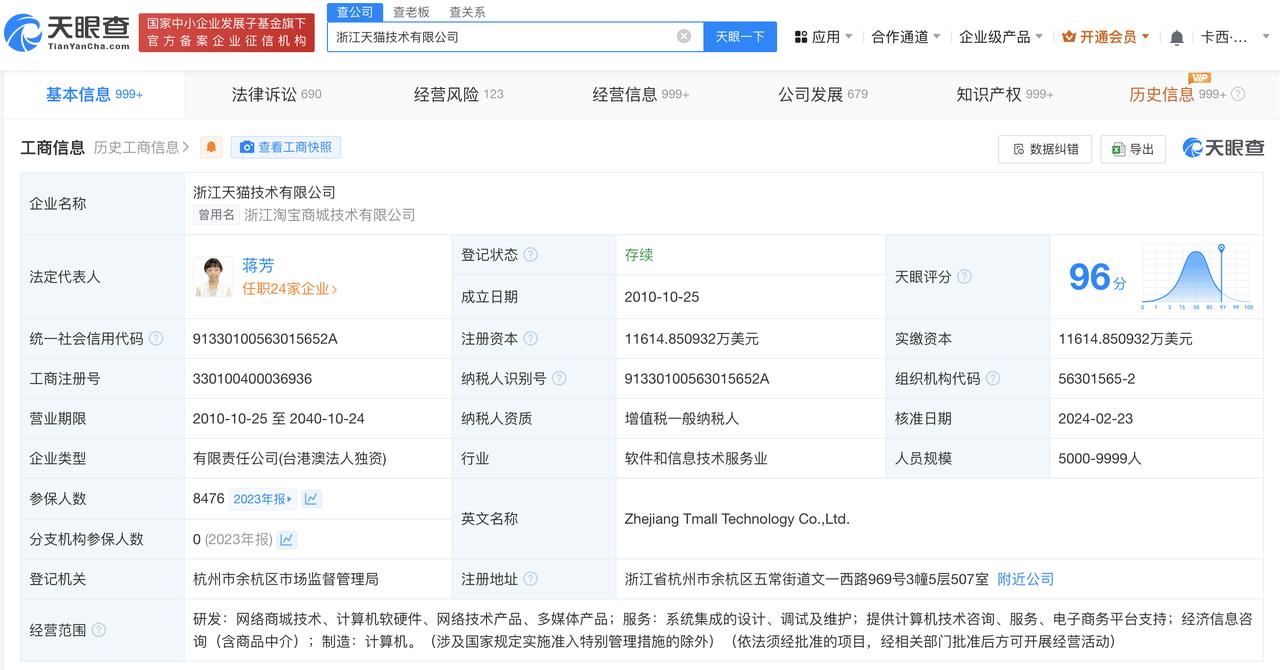Click 核准日期 value 2024-02-23
This screenshot has width=1280, height=670.
coord(1096,419)
